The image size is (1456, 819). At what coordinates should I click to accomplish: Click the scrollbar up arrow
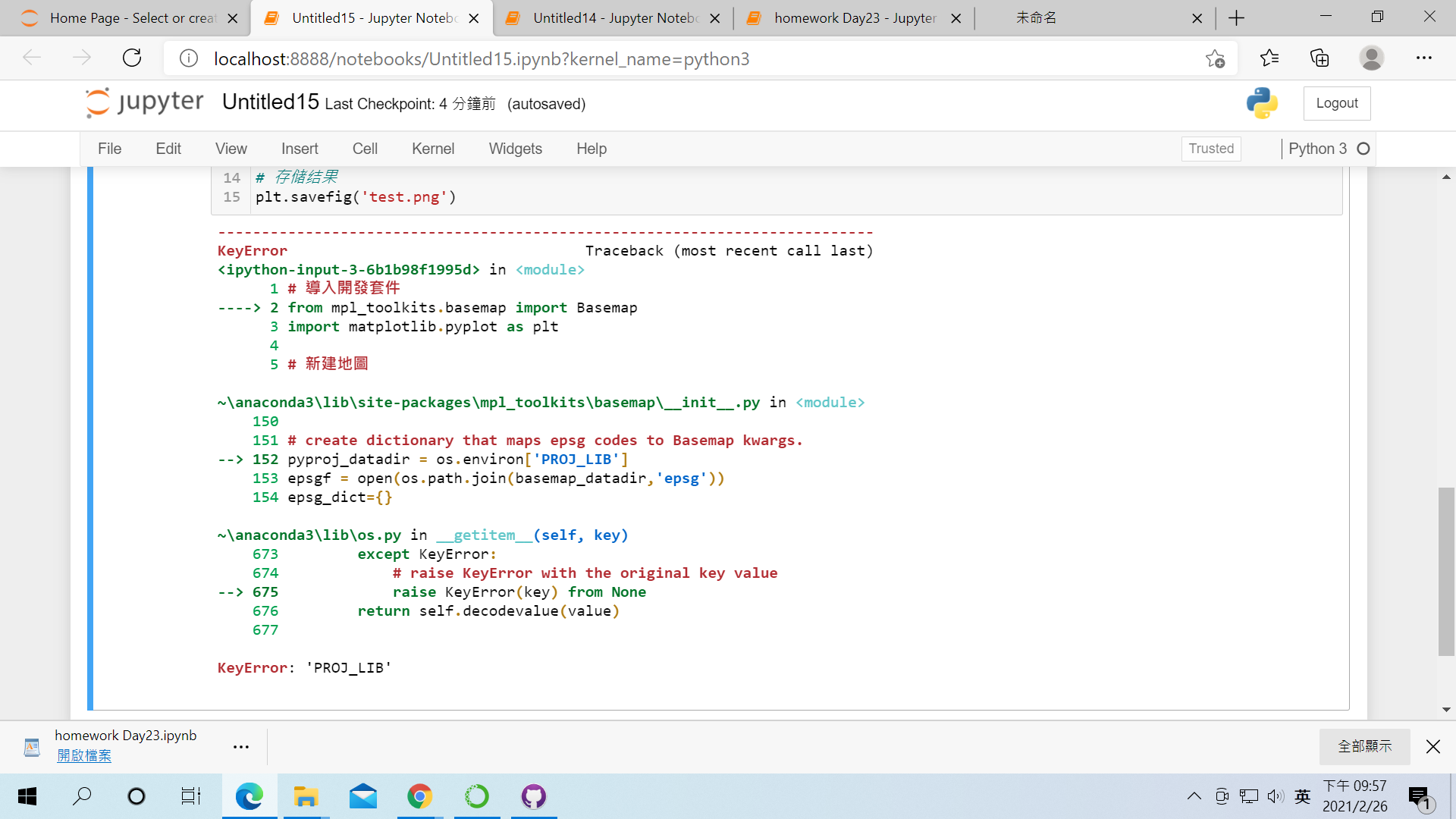[1446, 177]
